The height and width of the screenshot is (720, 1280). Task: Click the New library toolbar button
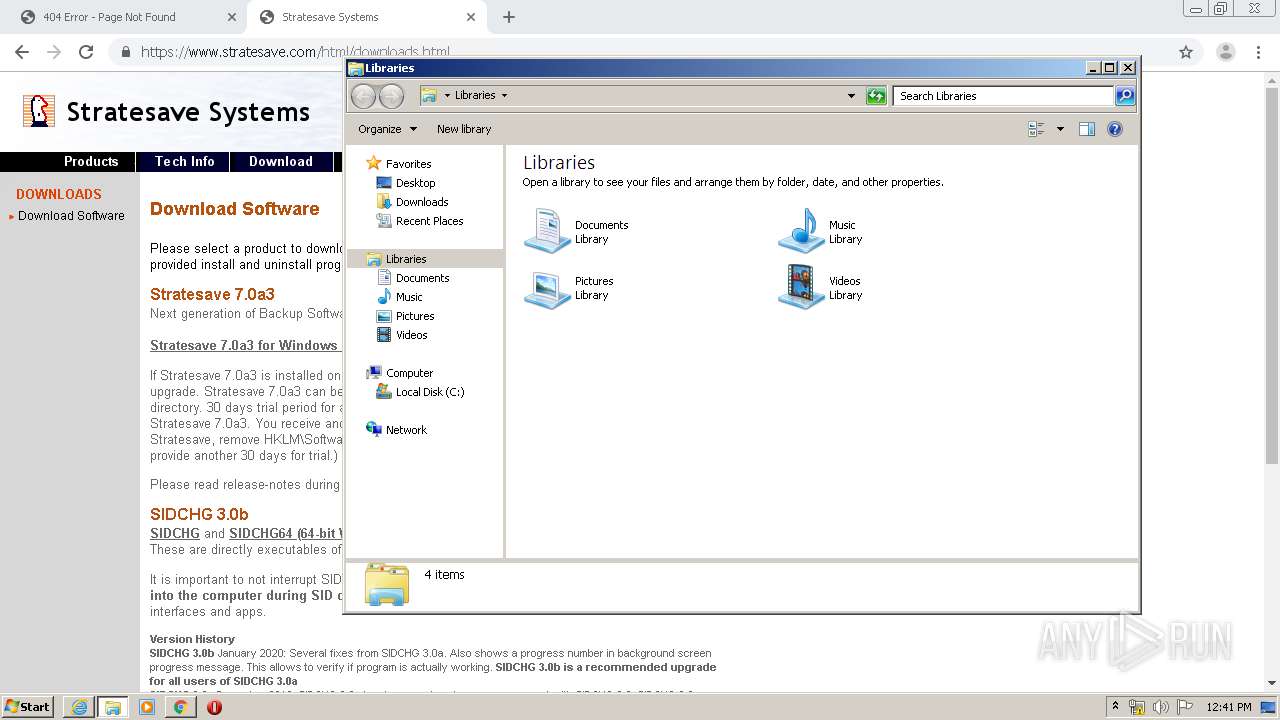[464, 129]
